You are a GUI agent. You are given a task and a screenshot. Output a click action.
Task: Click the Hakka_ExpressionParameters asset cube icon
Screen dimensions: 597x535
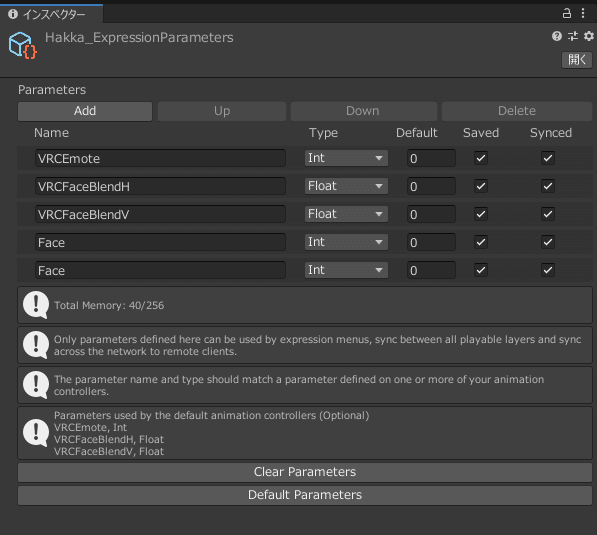(x=23, y=45)
